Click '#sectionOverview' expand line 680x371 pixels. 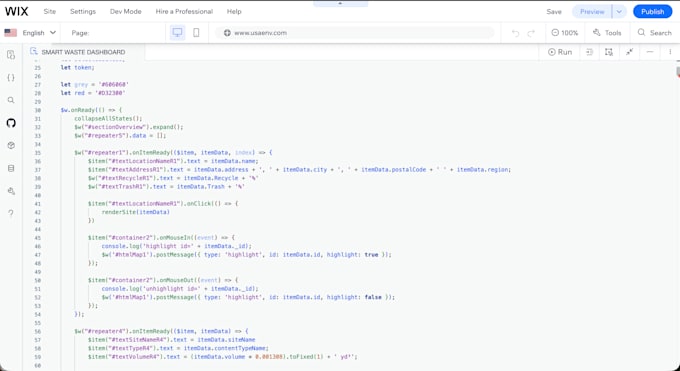click(x=129, y=127)
